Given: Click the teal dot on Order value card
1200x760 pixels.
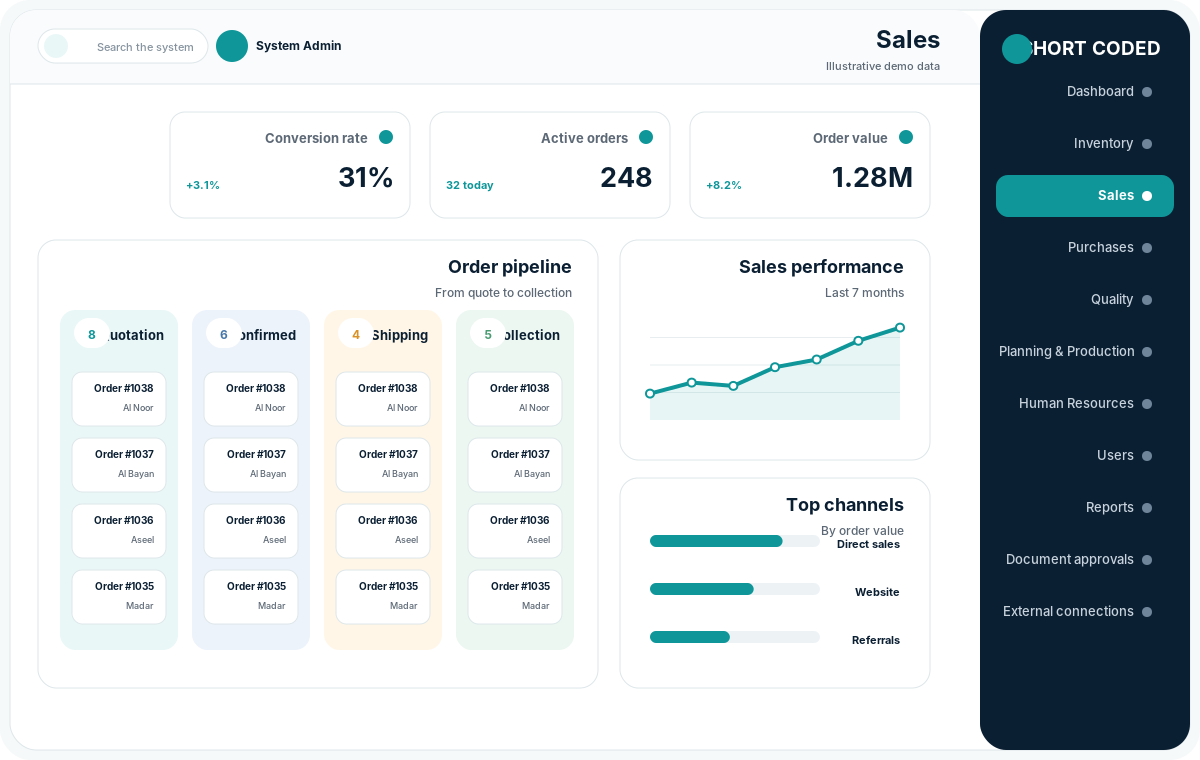Looking at the screenshot, I should 906,137.
